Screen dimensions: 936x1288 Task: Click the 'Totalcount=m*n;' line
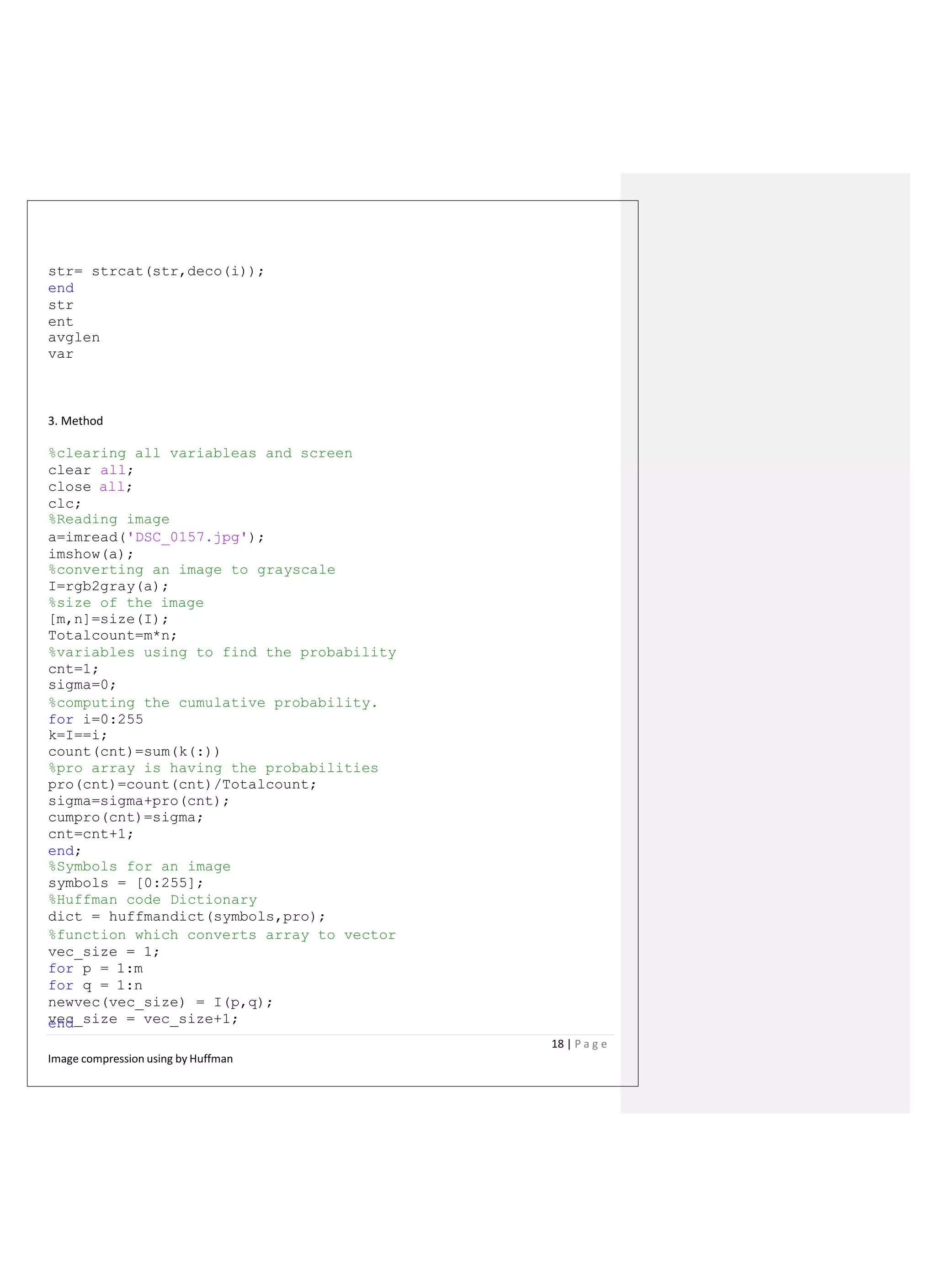(x=112, y=636)
